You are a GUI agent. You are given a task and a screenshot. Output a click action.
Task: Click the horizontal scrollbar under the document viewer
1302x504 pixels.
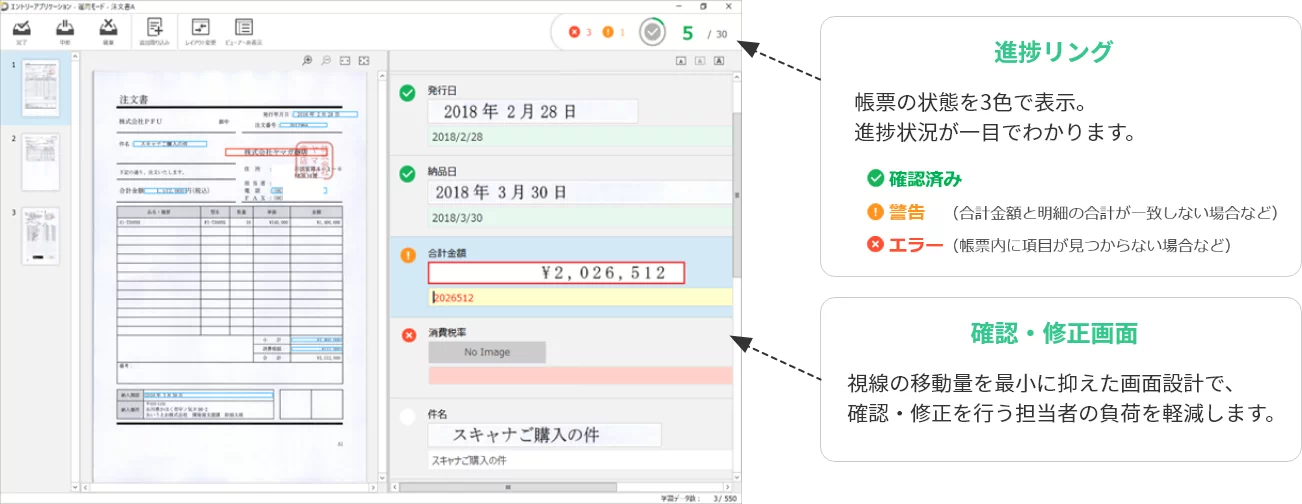point(232,487)
